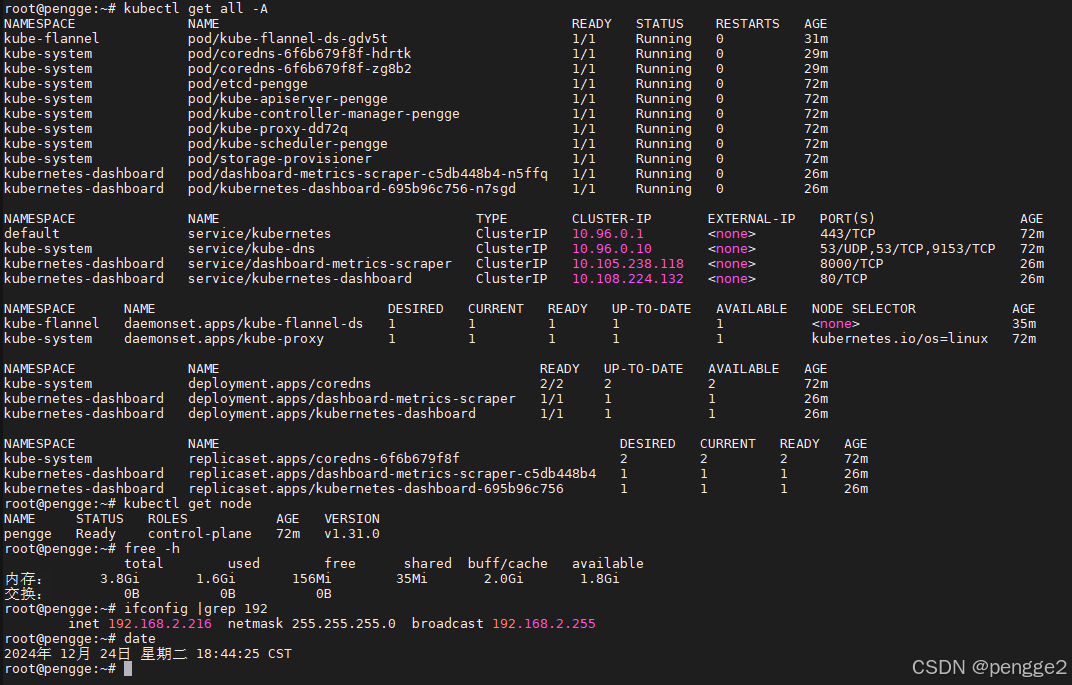Click service/kube-dns name

point(252,249)
